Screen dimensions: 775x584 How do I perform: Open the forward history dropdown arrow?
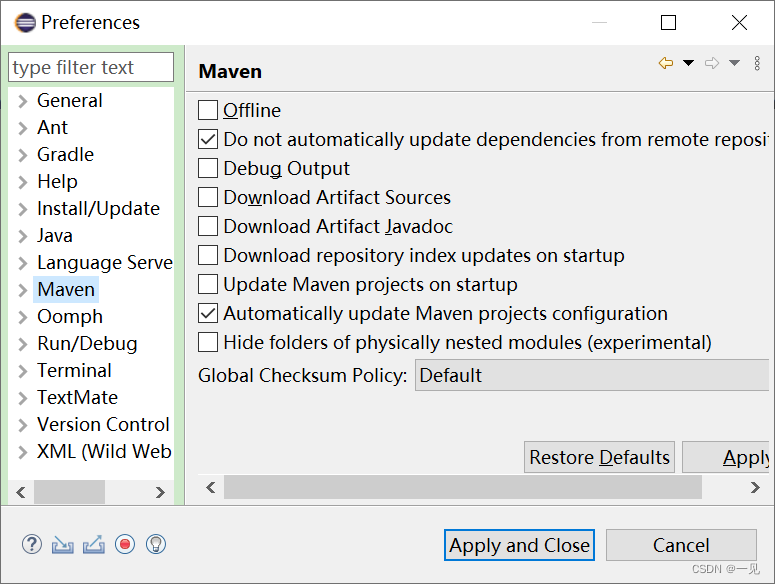(734, 63)
